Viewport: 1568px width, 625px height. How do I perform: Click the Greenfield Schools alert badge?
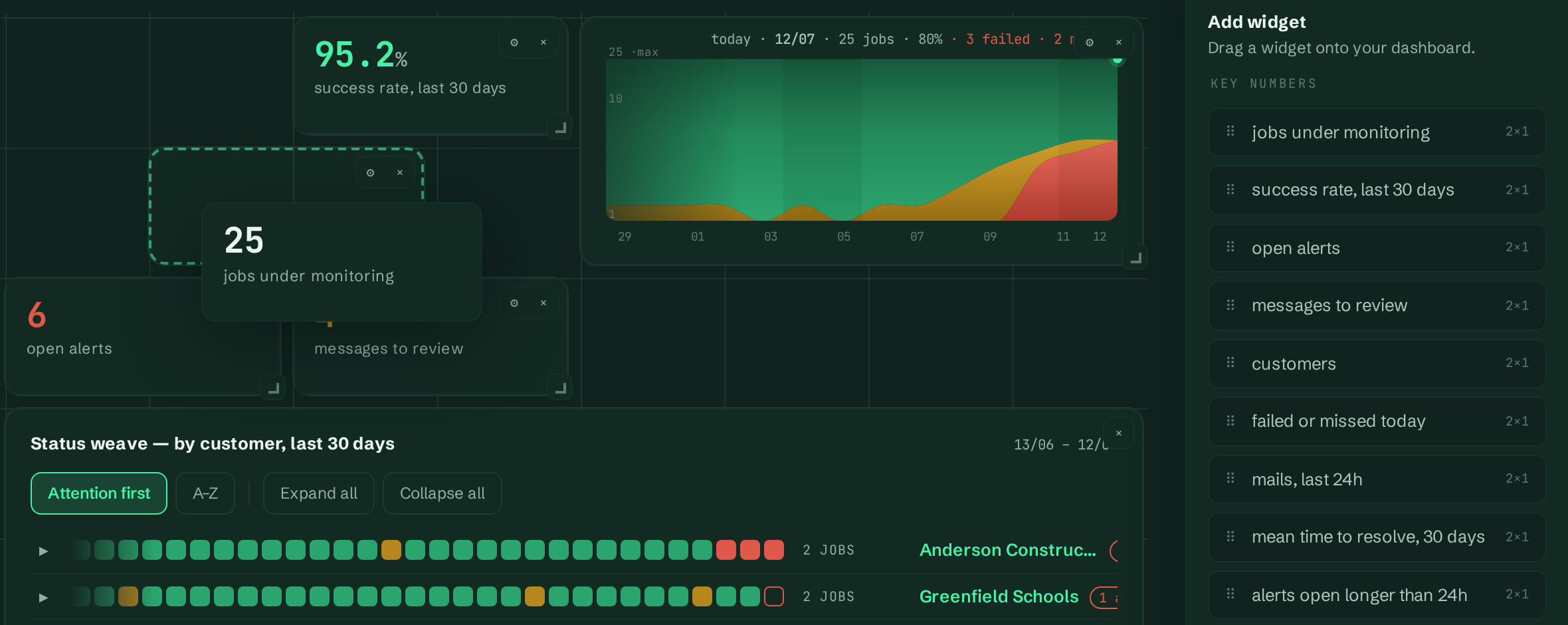pyautogui.click(x=1104, y=597)
